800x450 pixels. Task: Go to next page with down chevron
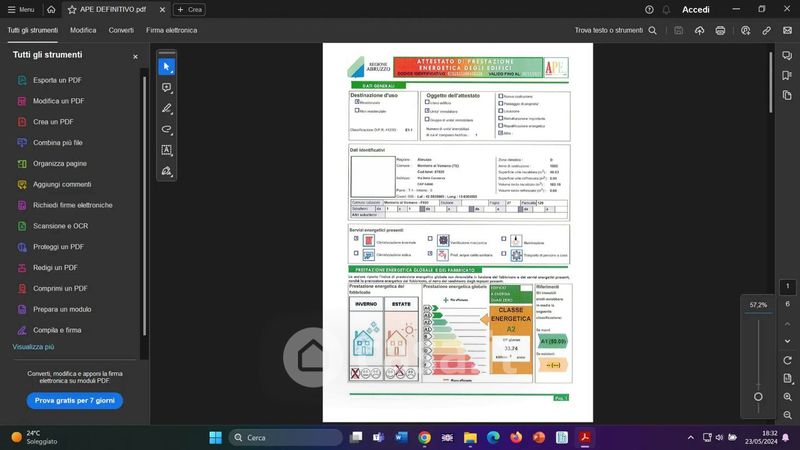(787, 341)
